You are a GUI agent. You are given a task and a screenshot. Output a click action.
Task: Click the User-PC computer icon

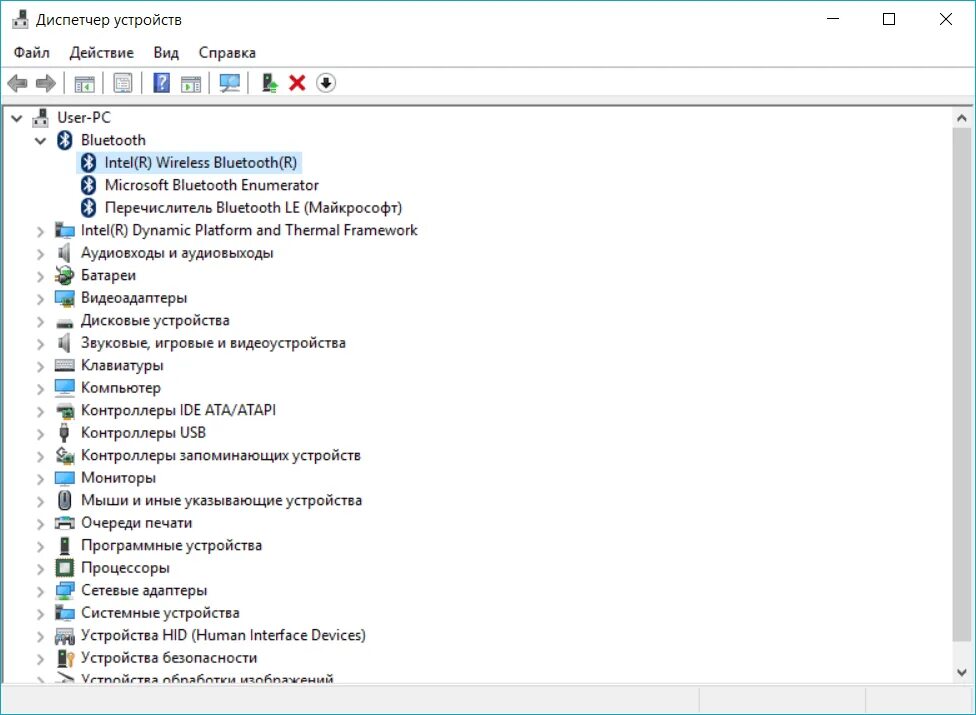pyautogui.click(x=41, y=118)
